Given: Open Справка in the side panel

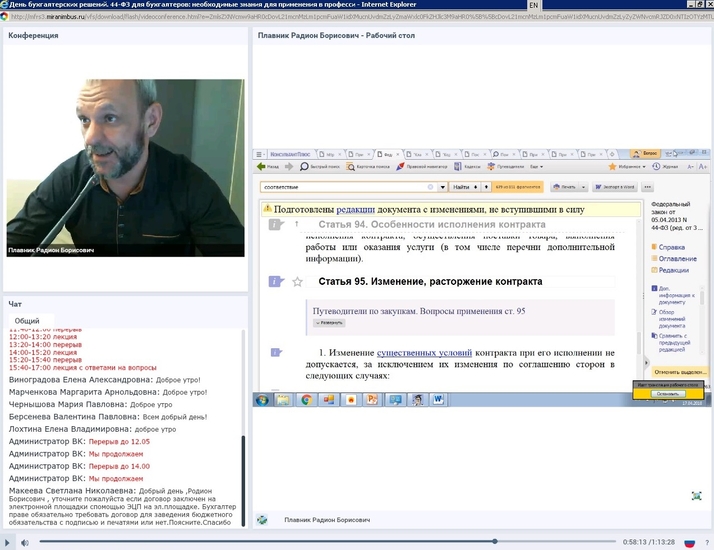Looking at the screenshot, I should [668, 247].
